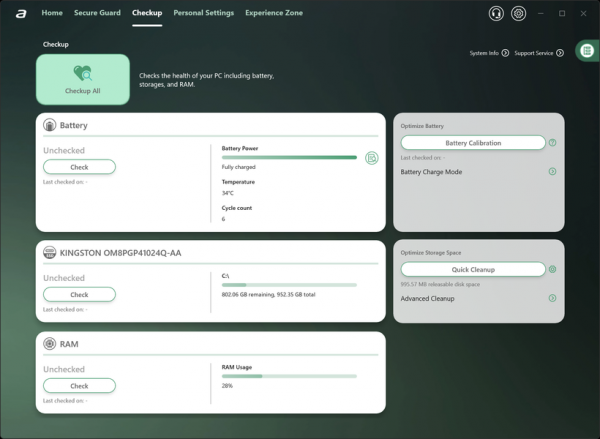Viewport: 600px width, 439px height.
Task: Click the Battery Check button
Action: (79, 167)
